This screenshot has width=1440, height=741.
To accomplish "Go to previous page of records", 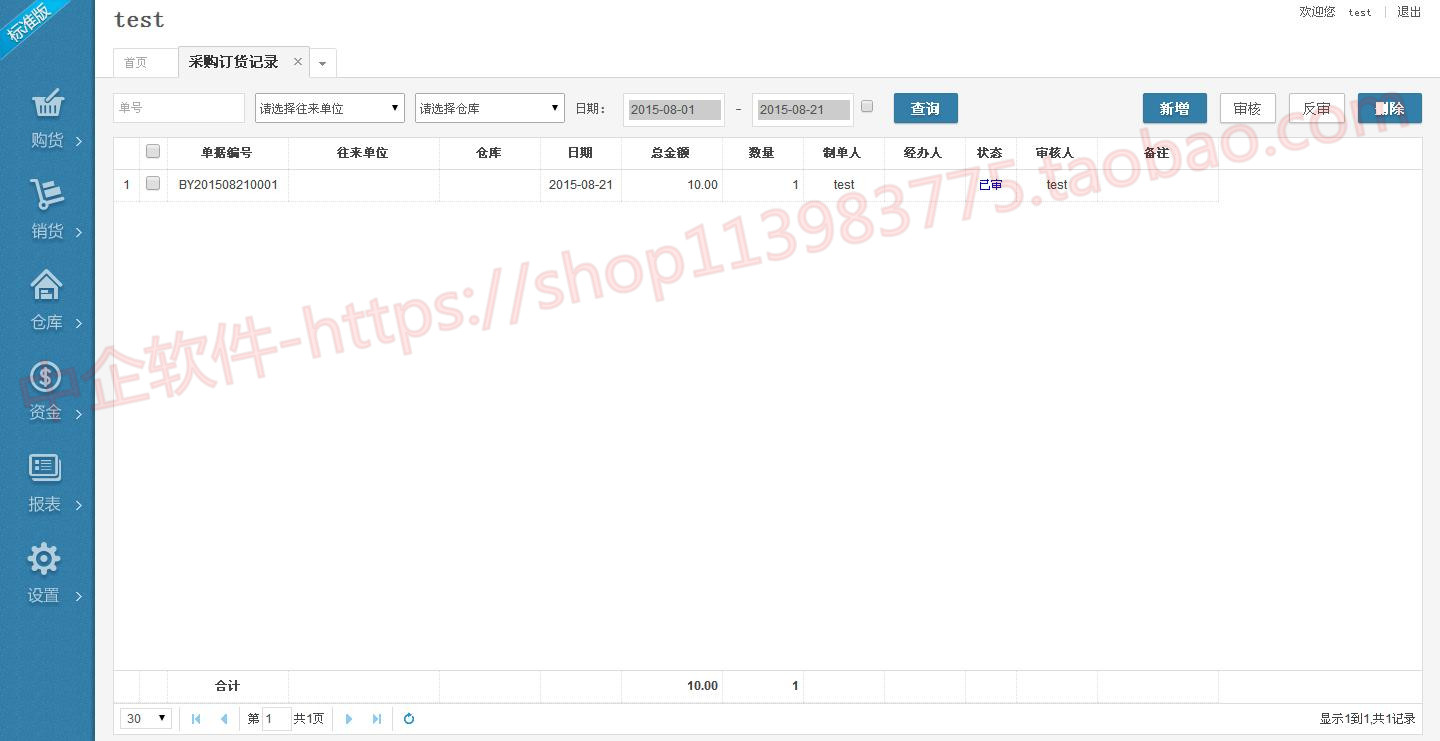I will [223, 718].
